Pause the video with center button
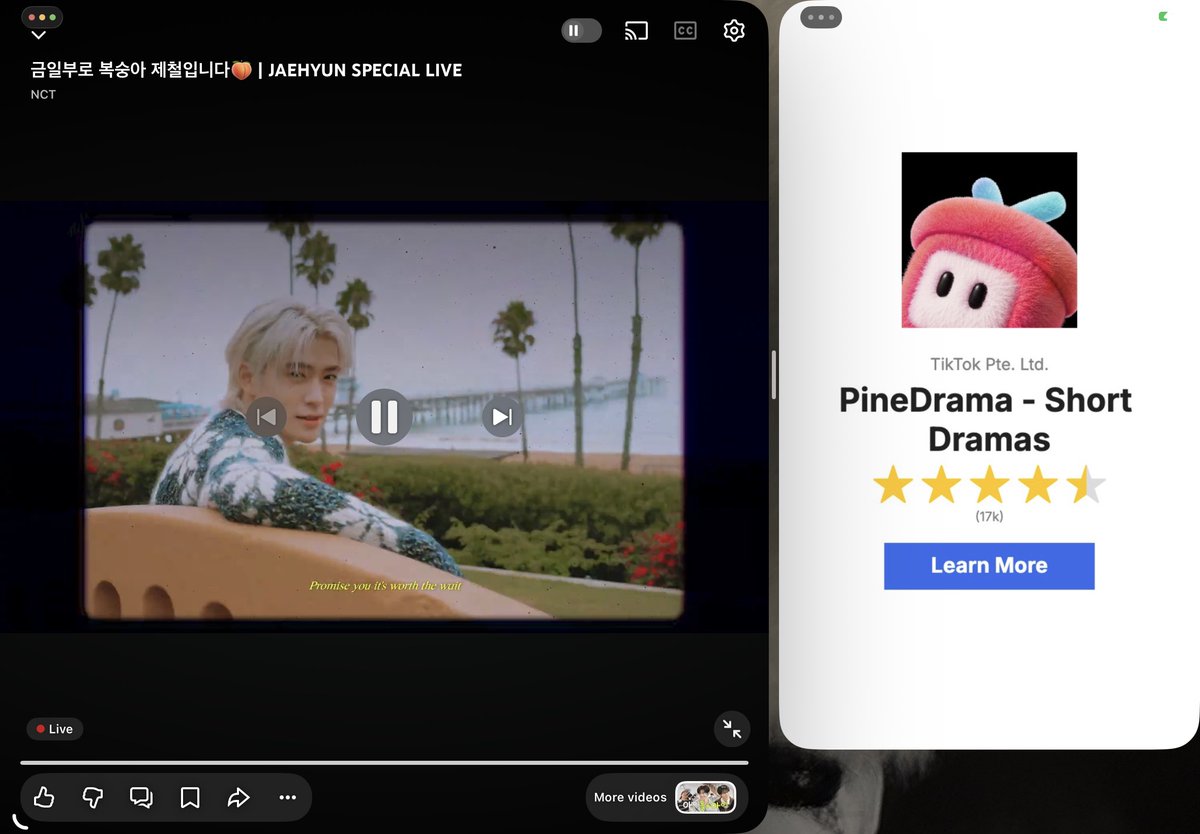Image resolution: width=1200 pixels, height=834 pixels. pos(384,417)
